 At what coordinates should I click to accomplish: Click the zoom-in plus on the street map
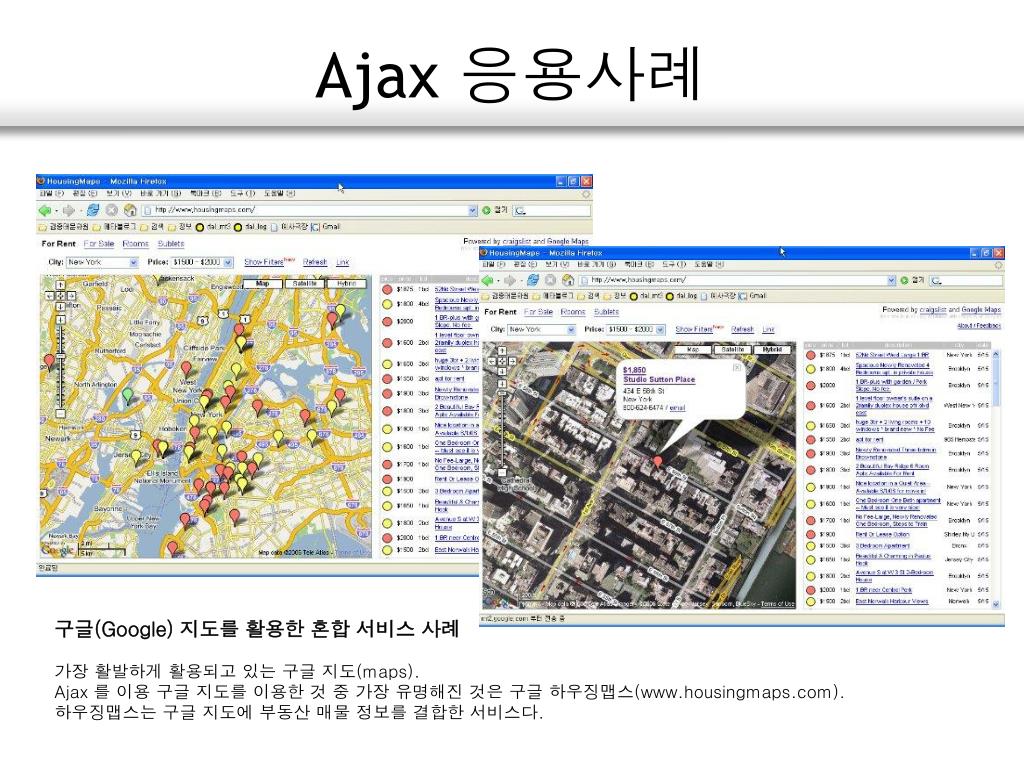60,320
